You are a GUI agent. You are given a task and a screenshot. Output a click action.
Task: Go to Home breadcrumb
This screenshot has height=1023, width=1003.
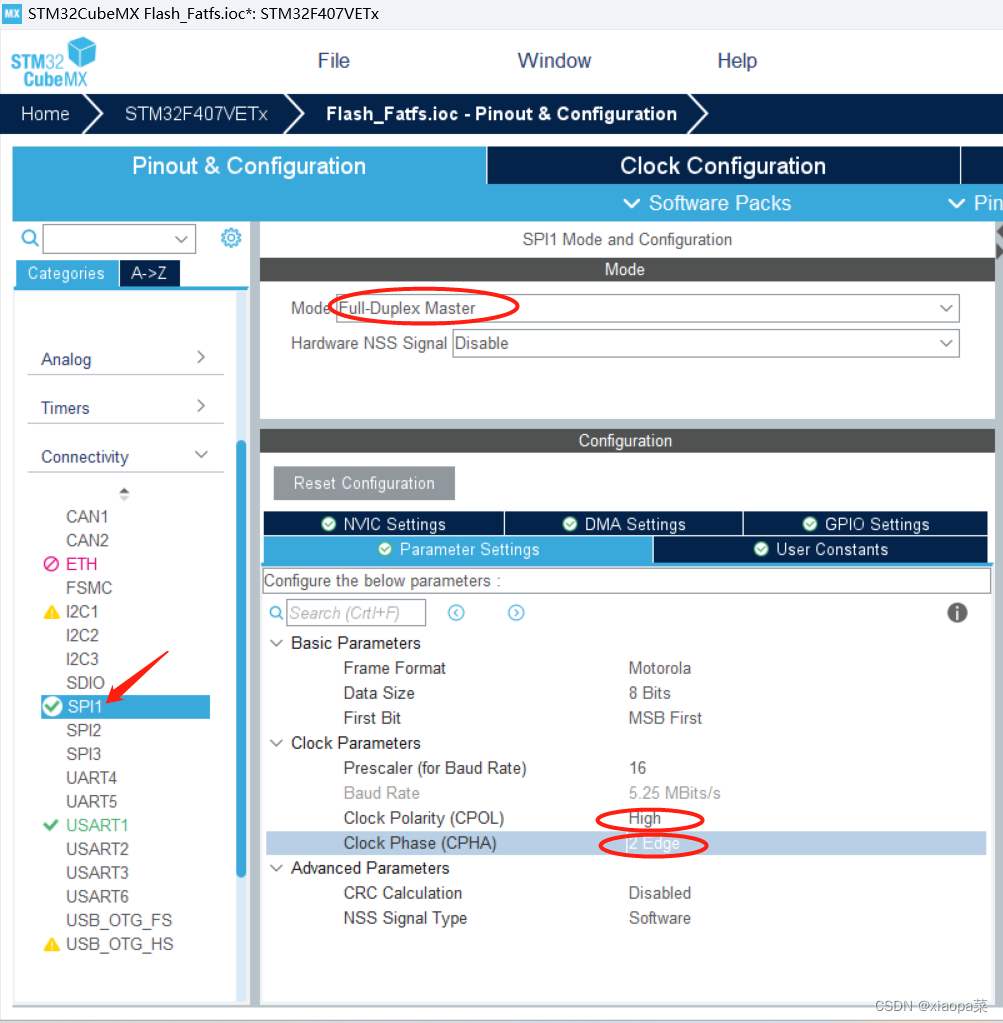click(x=45, y=114)
